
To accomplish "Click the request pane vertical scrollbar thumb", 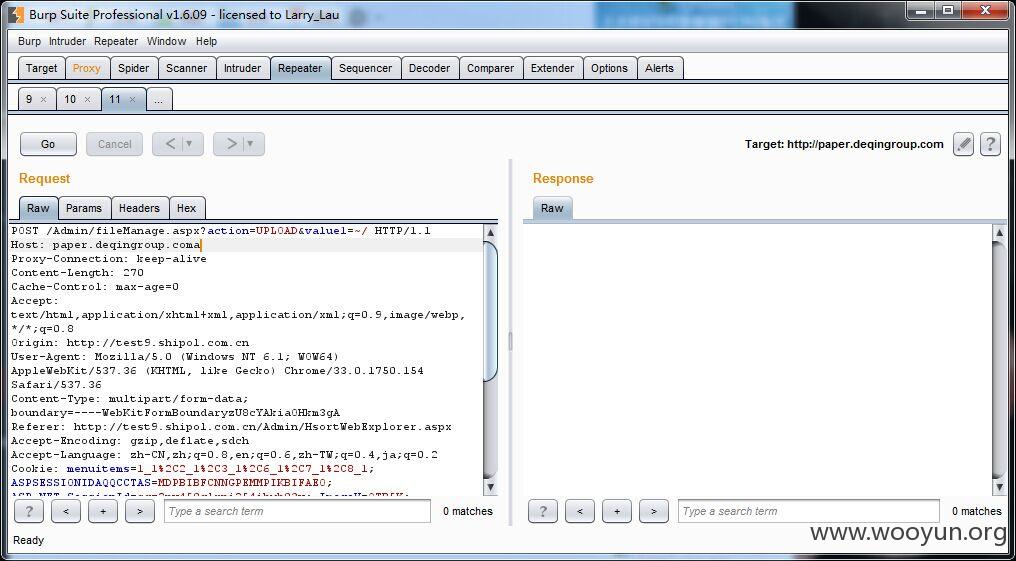I will (491, 311).
